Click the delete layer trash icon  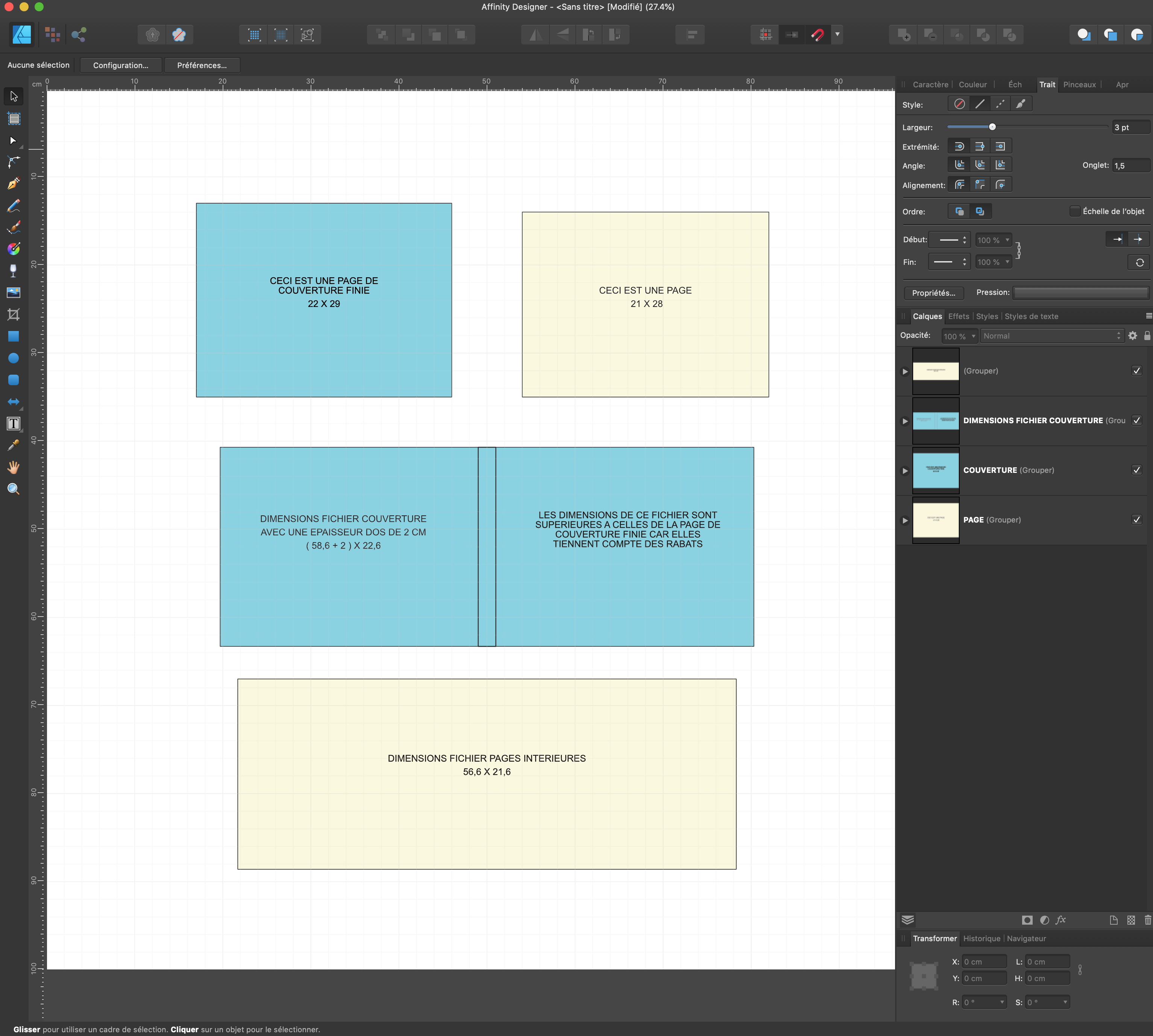1147,920
